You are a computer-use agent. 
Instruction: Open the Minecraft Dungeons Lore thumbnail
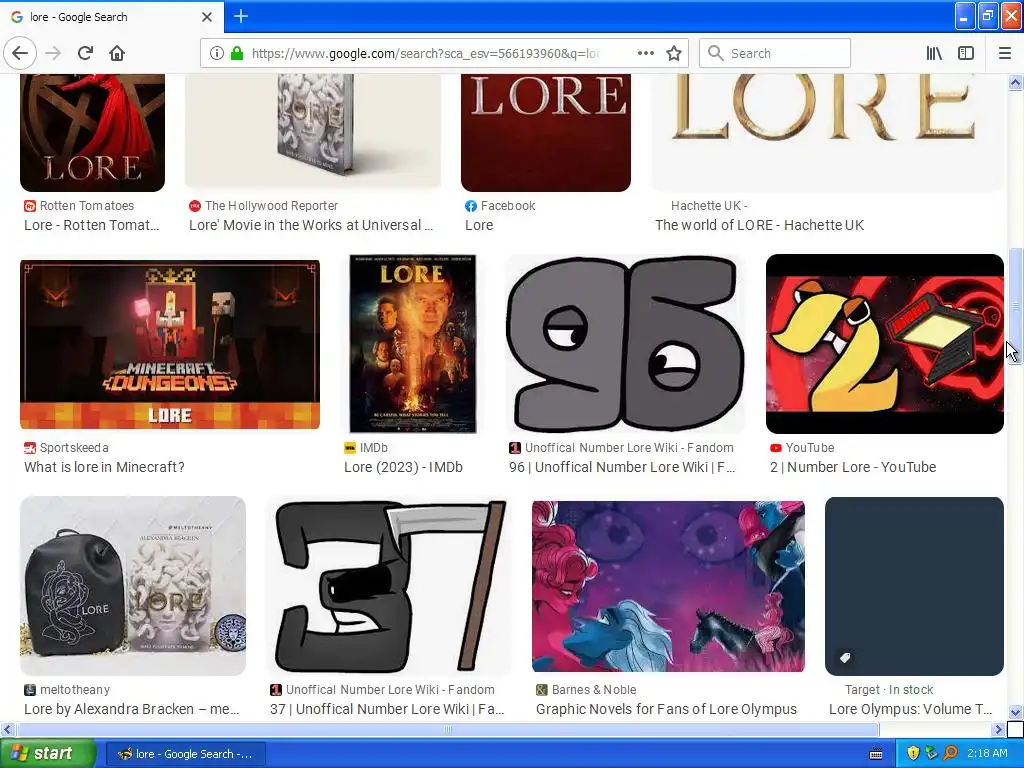coord(170,344)
